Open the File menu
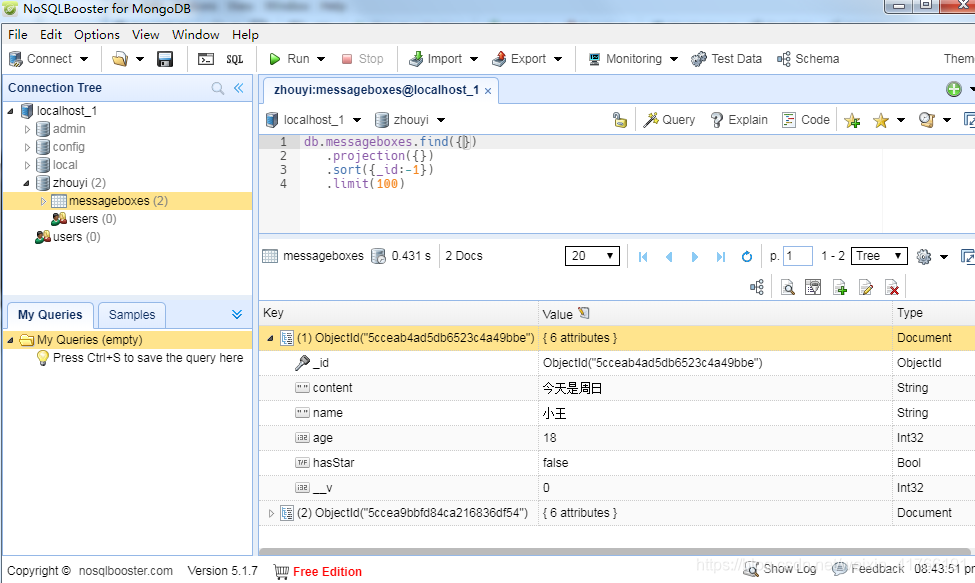This screenshot has width=975, height=583. tap(17, 35)
